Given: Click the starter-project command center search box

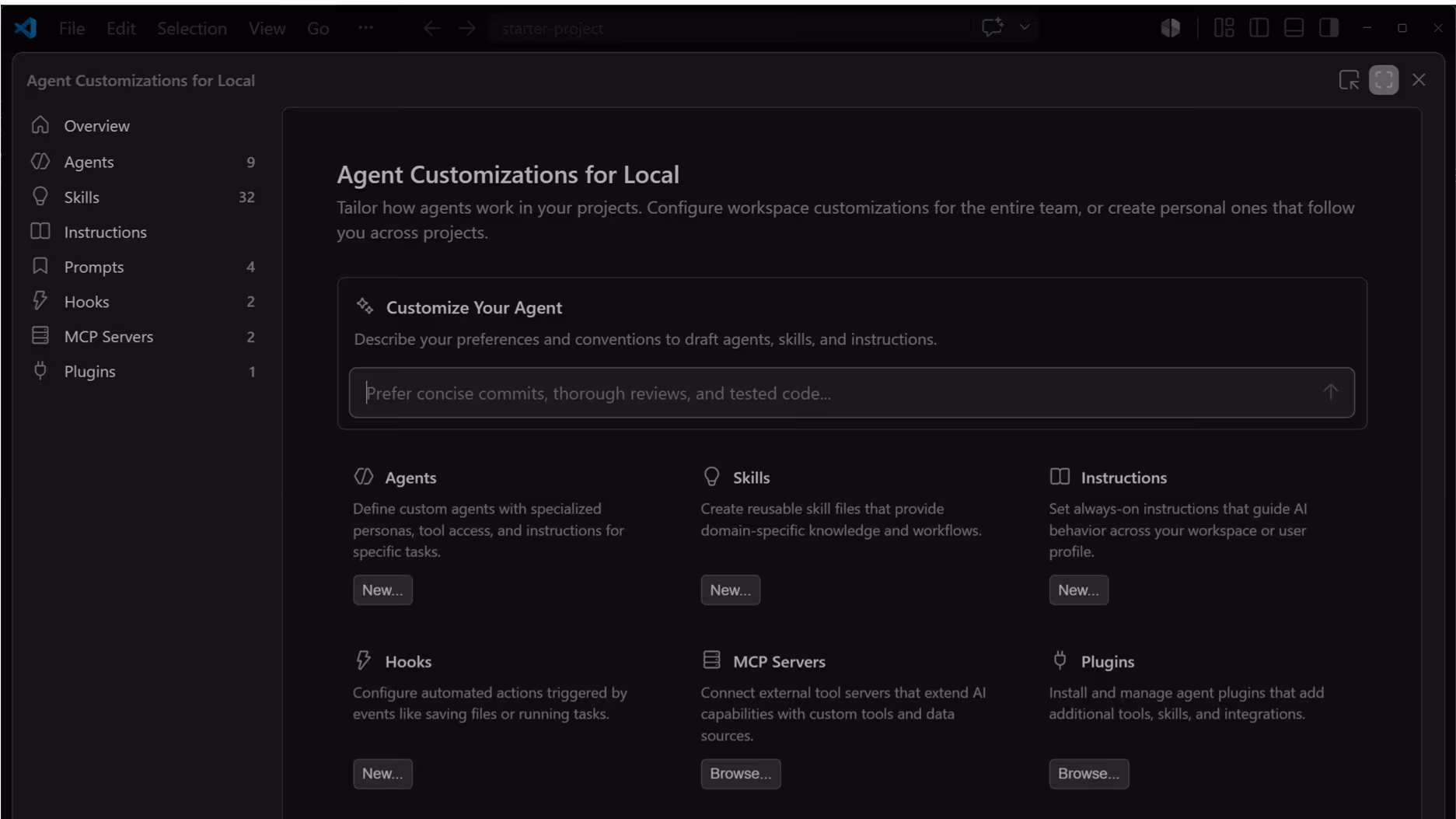Looking at the screenshot, I should tap(729, 29).
